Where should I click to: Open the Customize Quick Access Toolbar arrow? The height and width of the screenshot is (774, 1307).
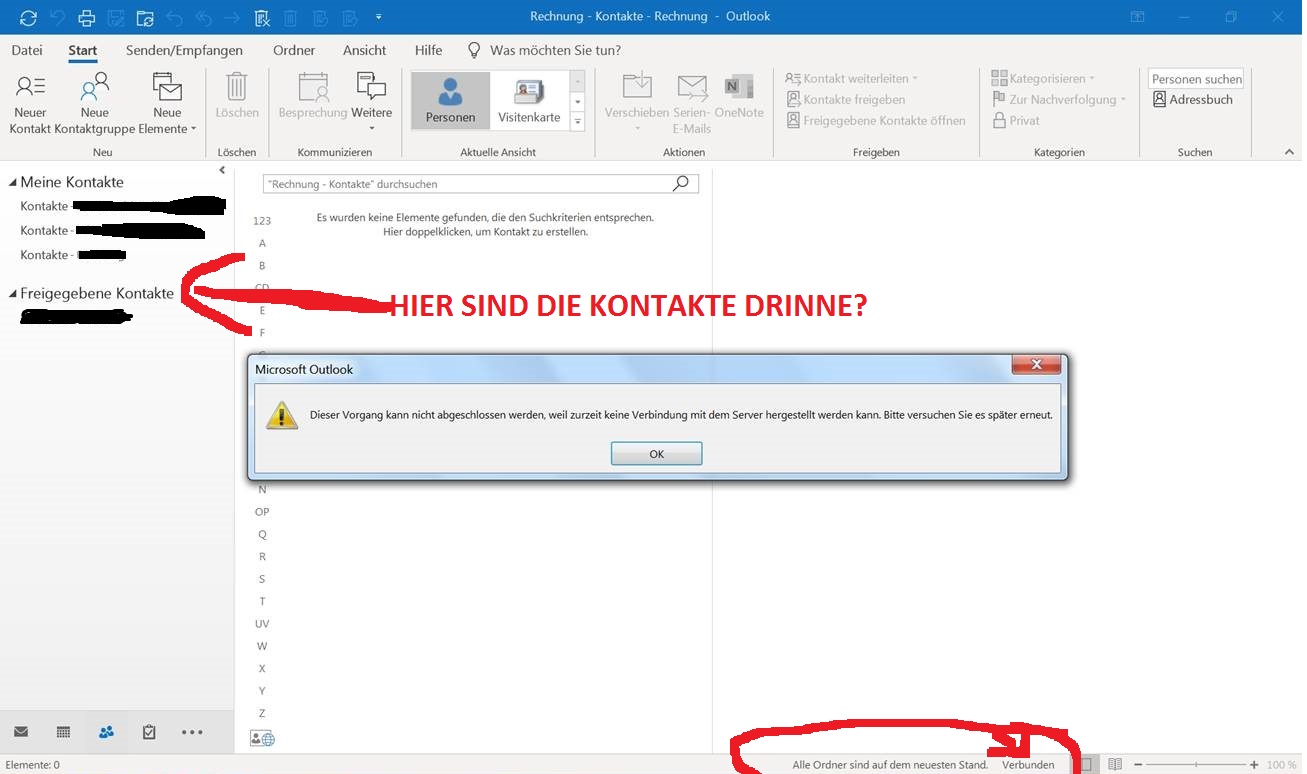(x=378, y=17)
